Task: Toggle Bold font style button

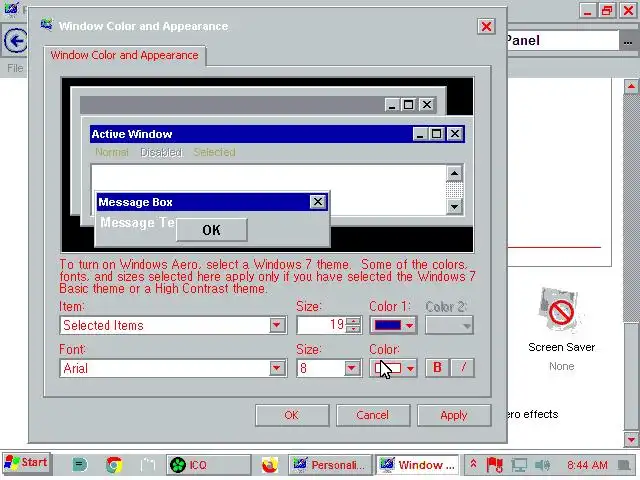Action: pyautogui.click(x=437, y=367)
